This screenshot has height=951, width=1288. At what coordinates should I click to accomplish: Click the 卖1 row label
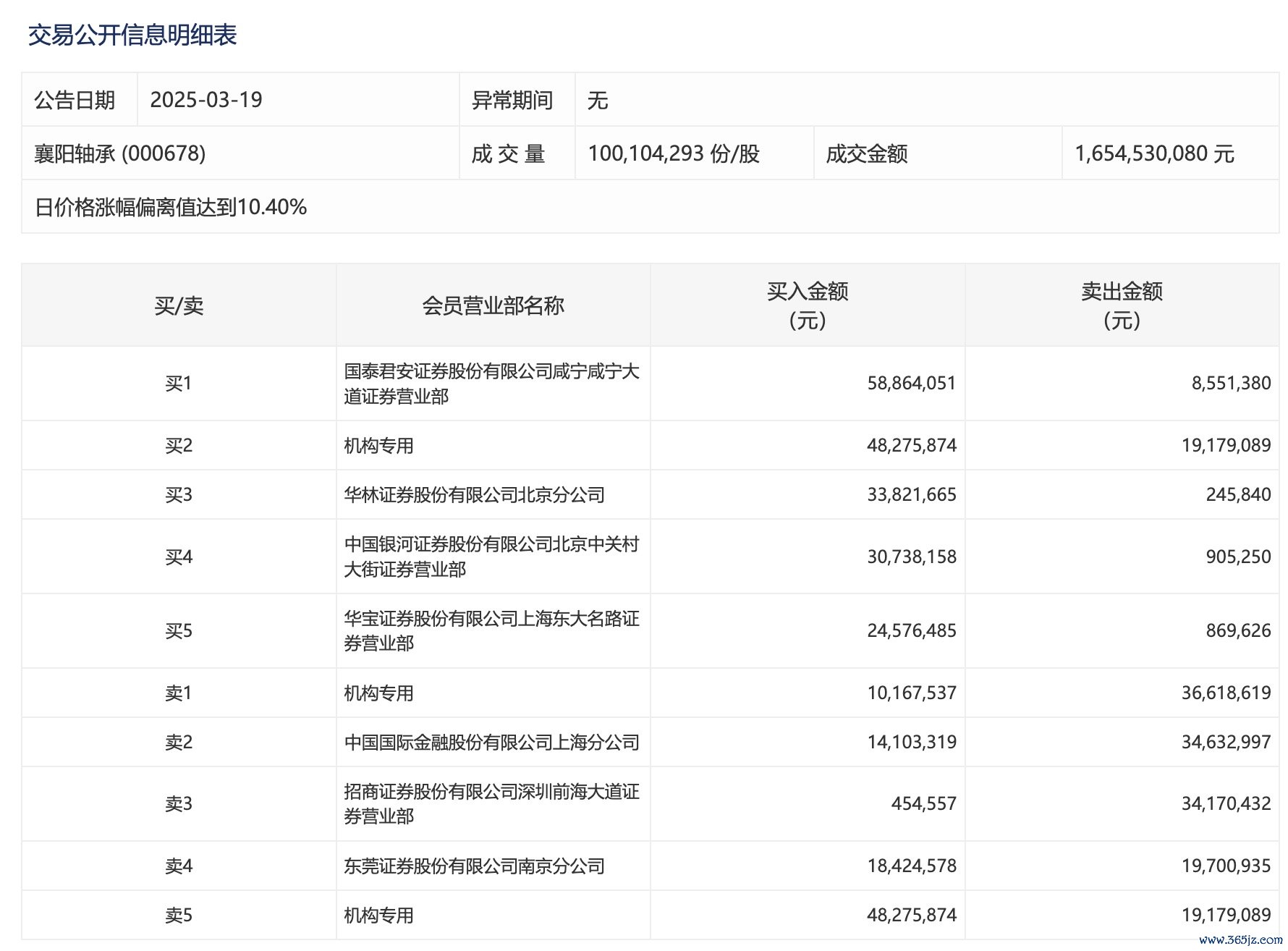pos(179,693)
